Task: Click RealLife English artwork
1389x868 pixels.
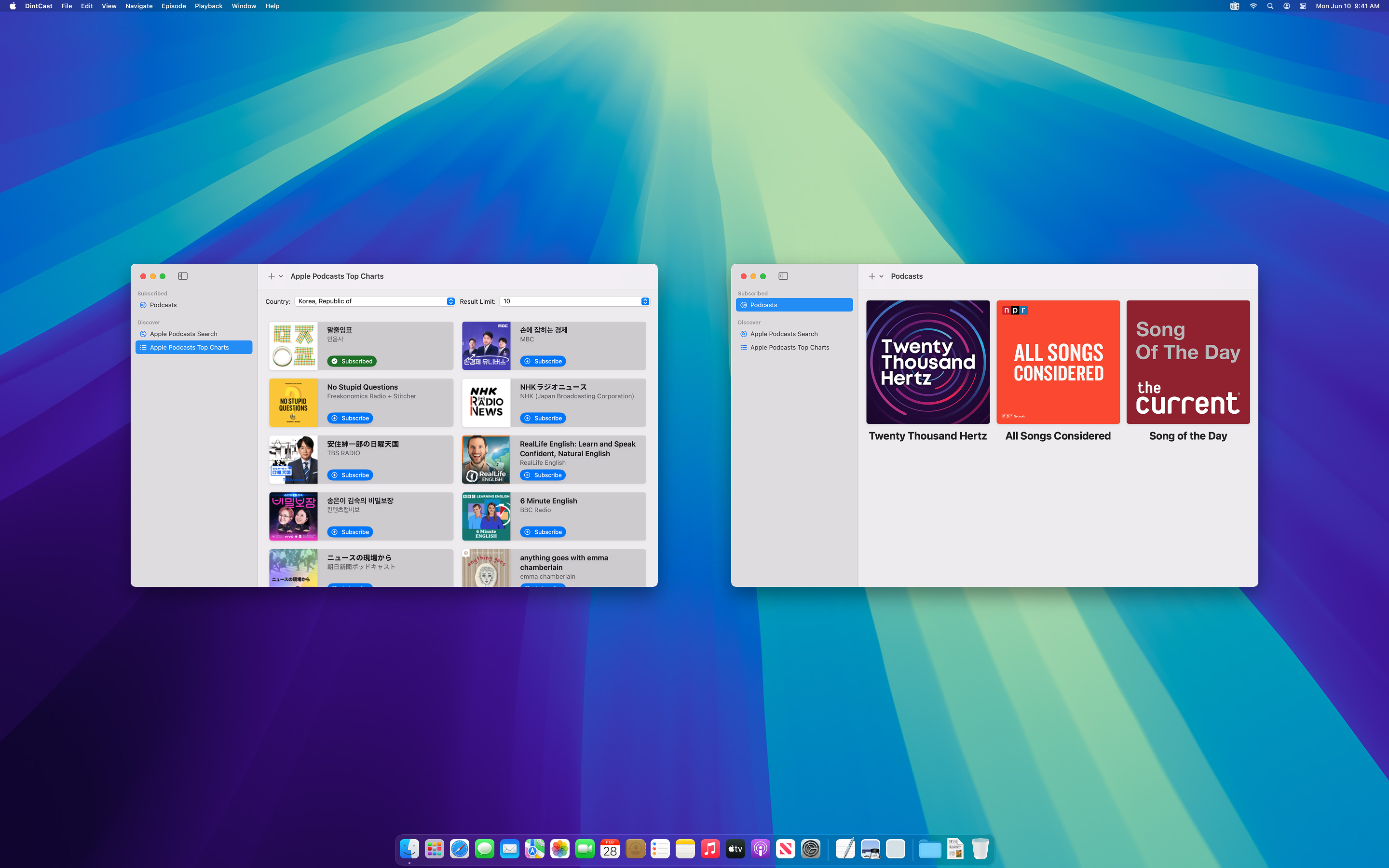Action: tap(486, 459)
